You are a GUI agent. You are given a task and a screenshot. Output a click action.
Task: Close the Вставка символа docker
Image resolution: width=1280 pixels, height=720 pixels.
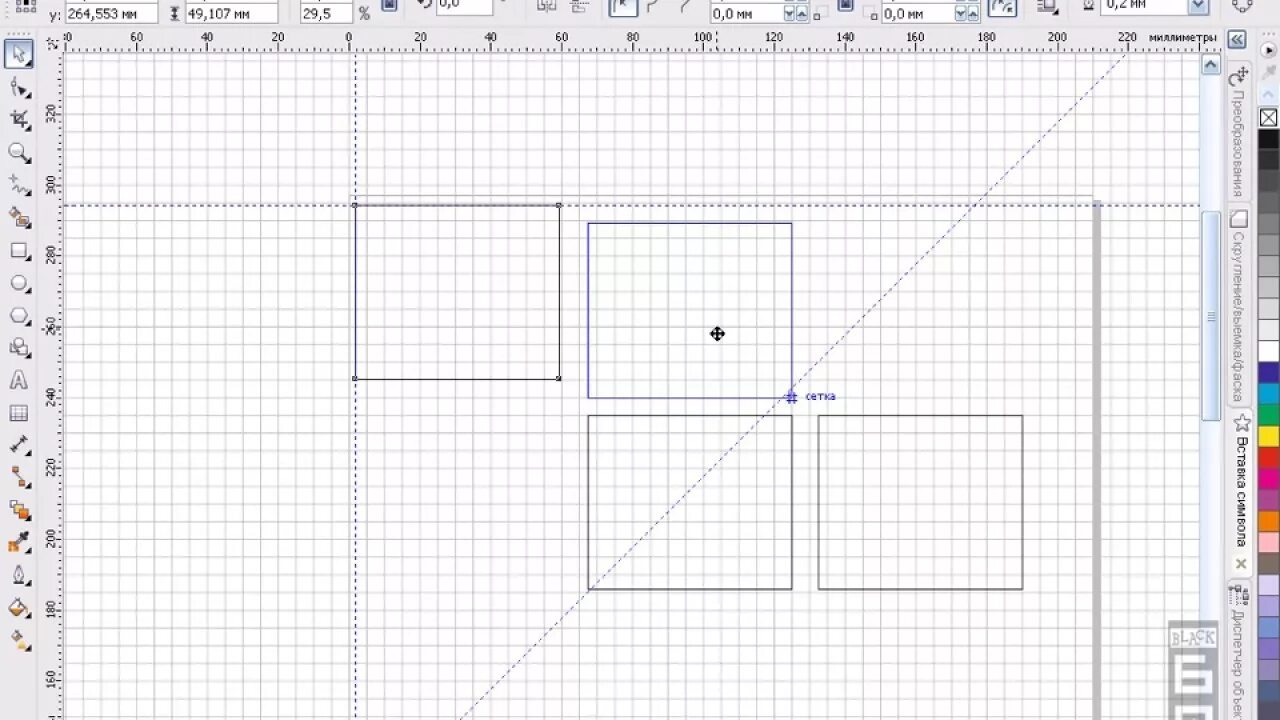(x=1241, y=564)
